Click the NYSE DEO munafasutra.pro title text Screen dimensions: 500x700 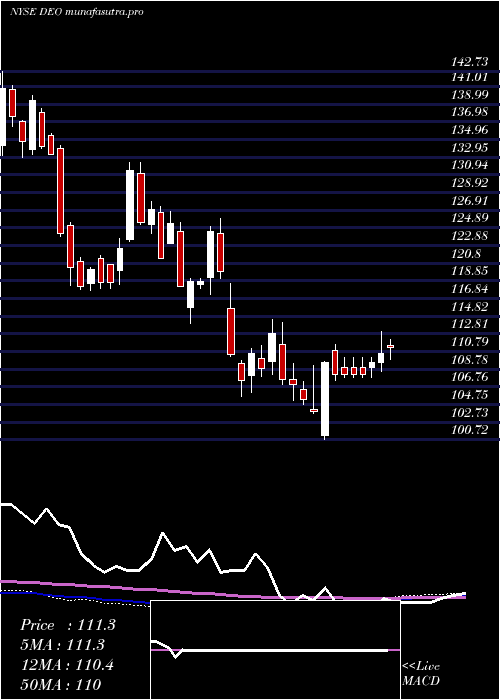pyautogui.click(x=76, y=12)
